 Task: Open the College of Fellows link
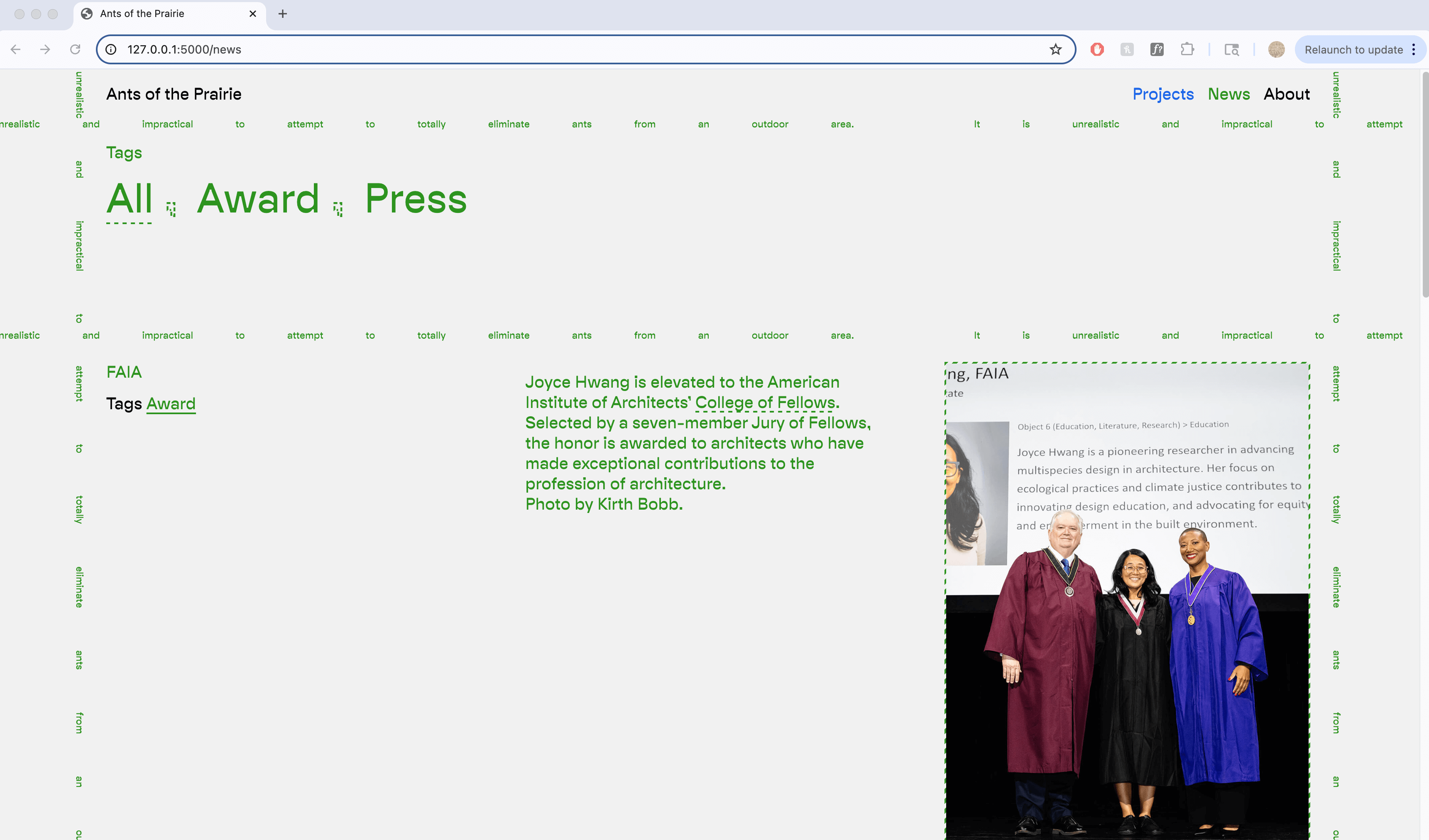click(765, 403)
